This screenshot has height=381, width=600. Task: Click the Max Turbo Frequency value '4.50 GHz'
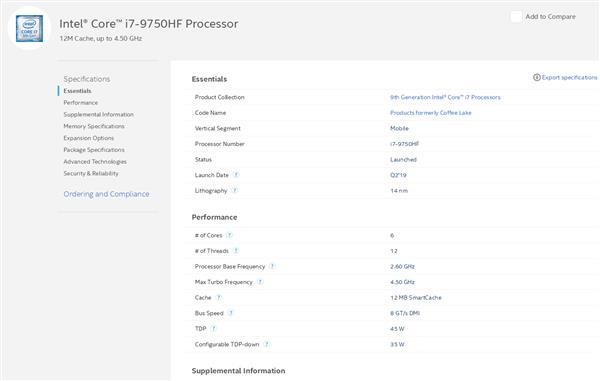pyautogui.click(x=403, y=282)
